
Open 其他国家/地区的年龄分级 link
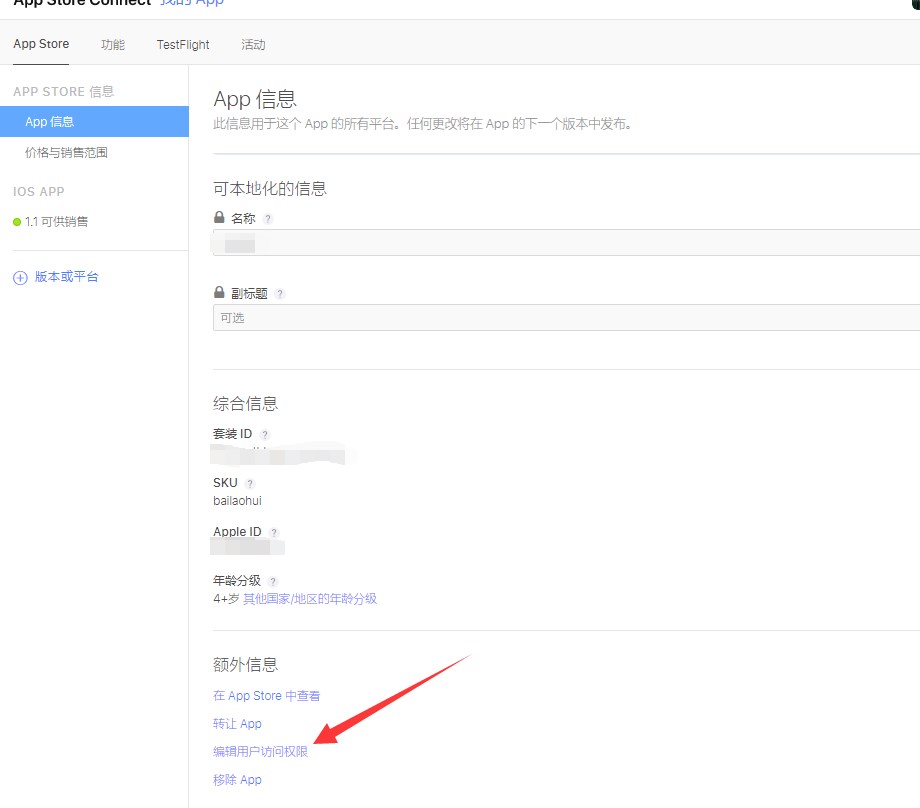pos(310,599)
